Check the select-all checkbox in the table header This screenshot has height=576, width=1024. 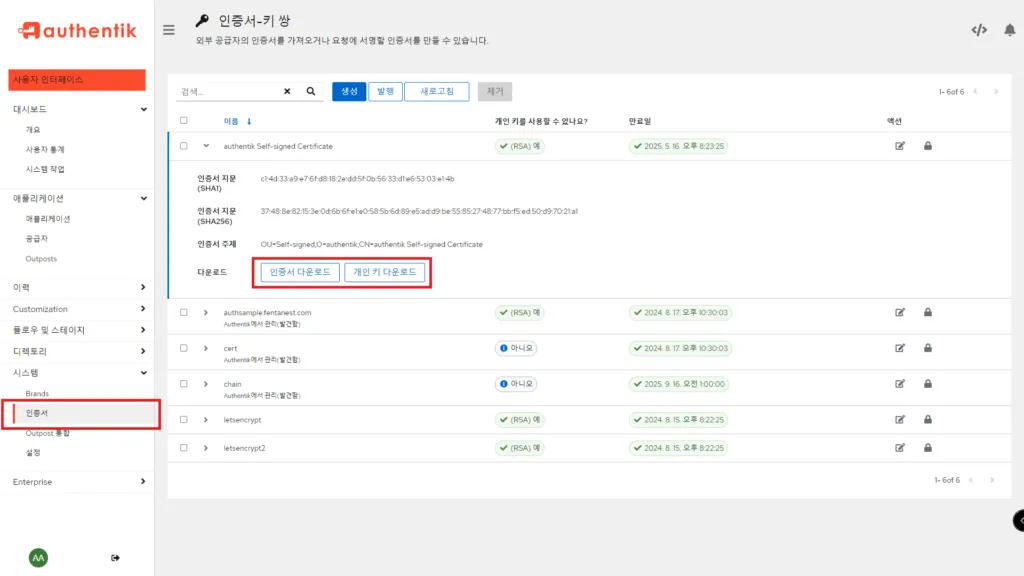click(182, 119)
